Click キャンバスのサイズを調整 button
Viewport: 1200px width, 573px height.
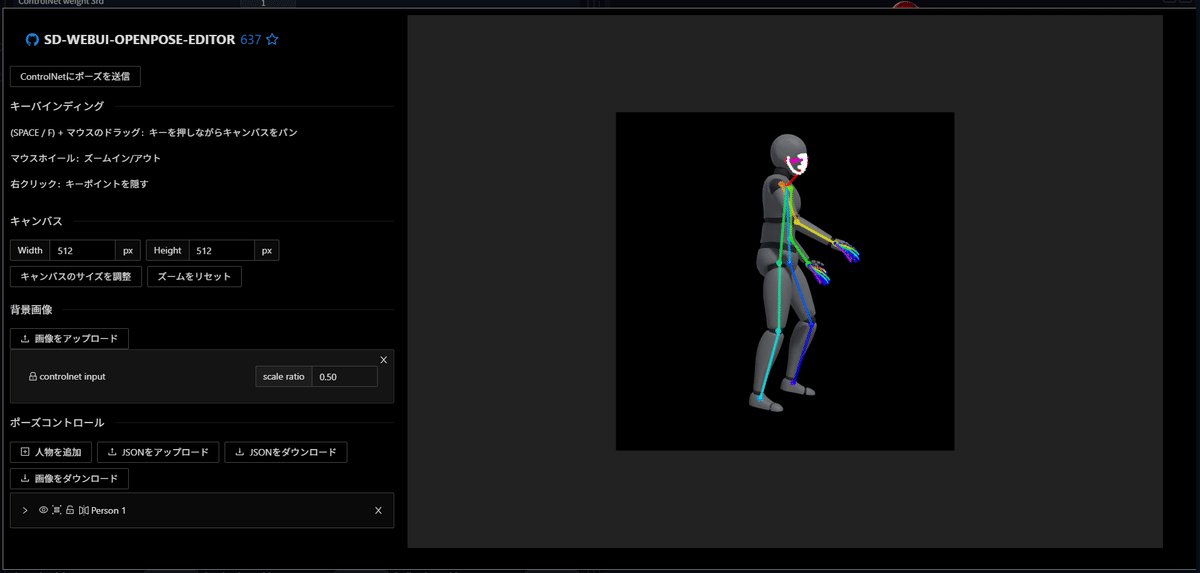76,276
